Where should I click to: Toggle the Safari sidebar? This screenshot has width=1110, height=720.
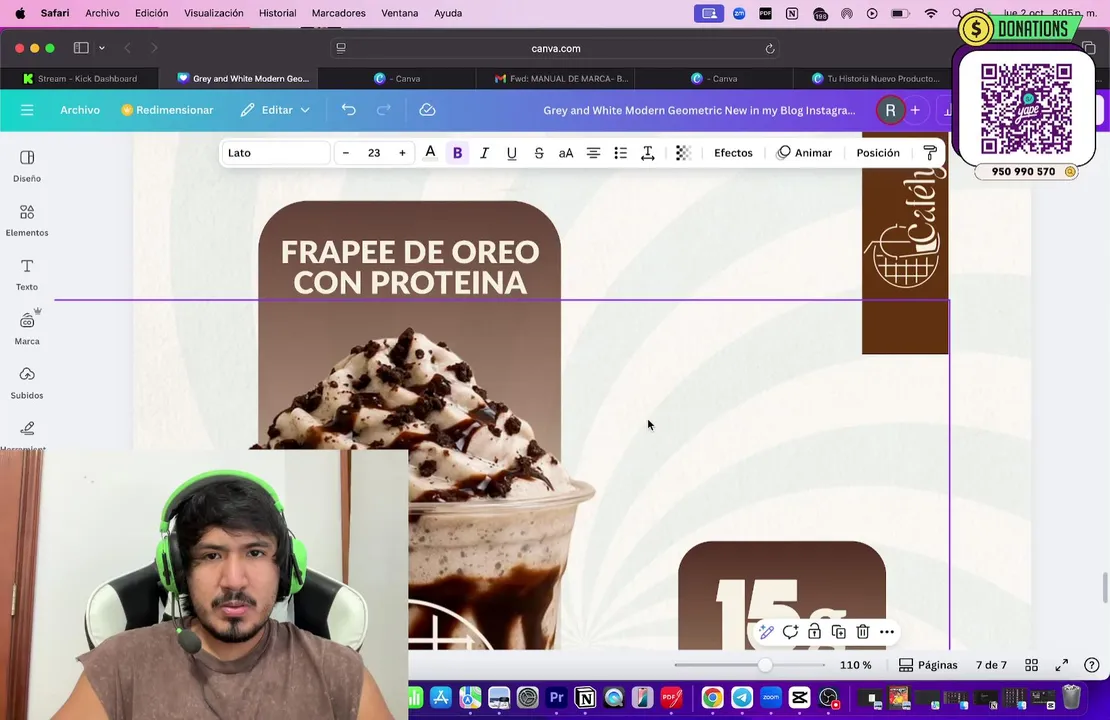coord(81,47)
